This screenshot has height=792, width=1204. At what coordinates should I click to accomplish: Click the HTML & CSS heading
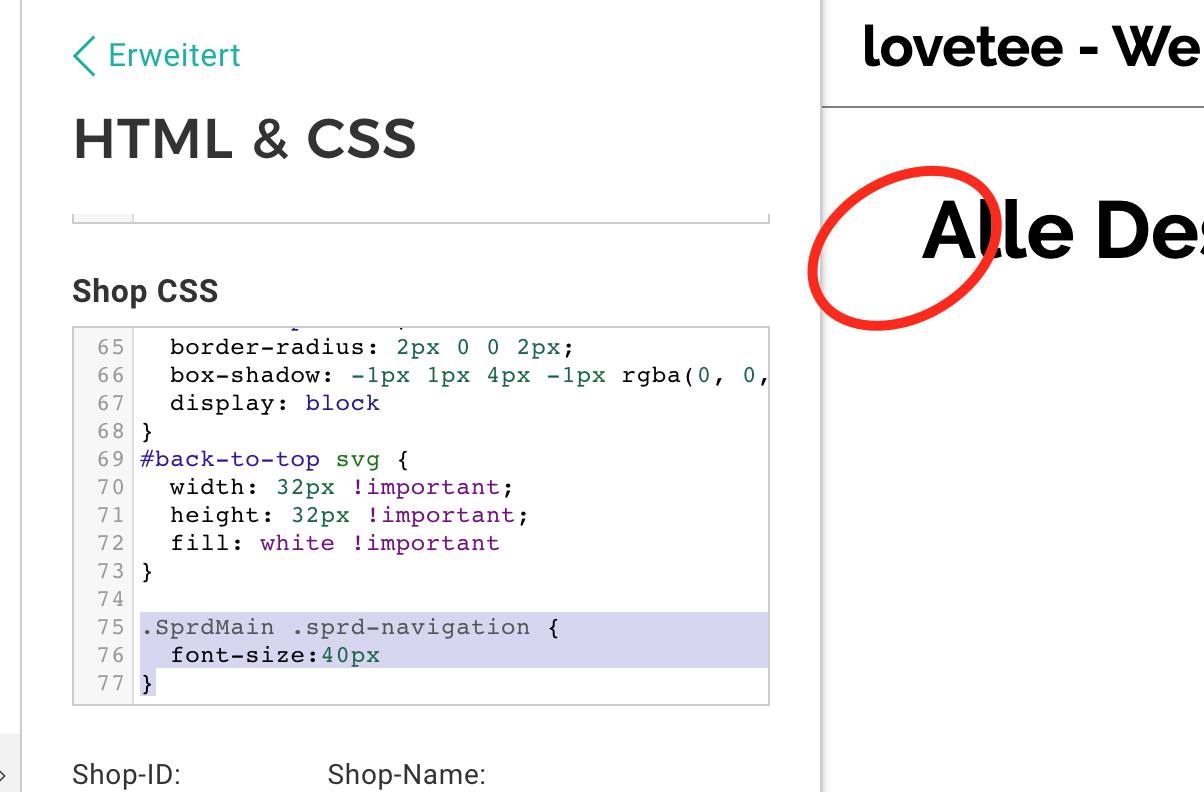(245, 139)
